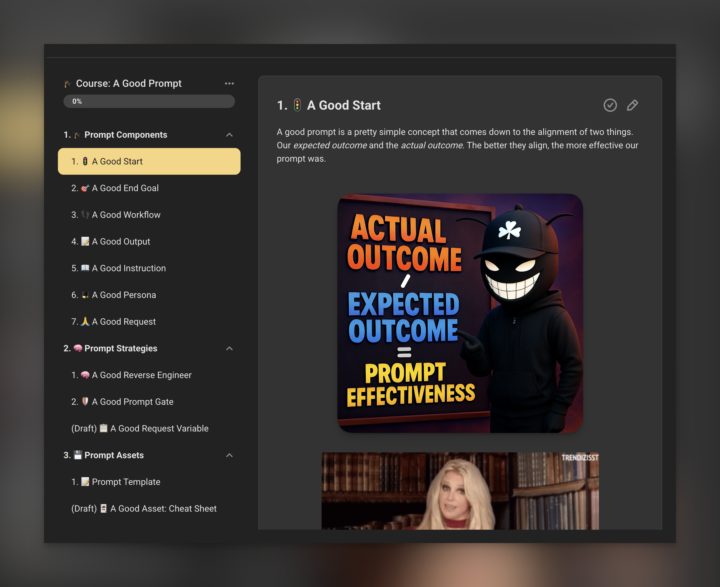The width and height of the screenshot is (720, 587).
Task: Click the memo icon of Prompt Template
Action: [85, 482]
